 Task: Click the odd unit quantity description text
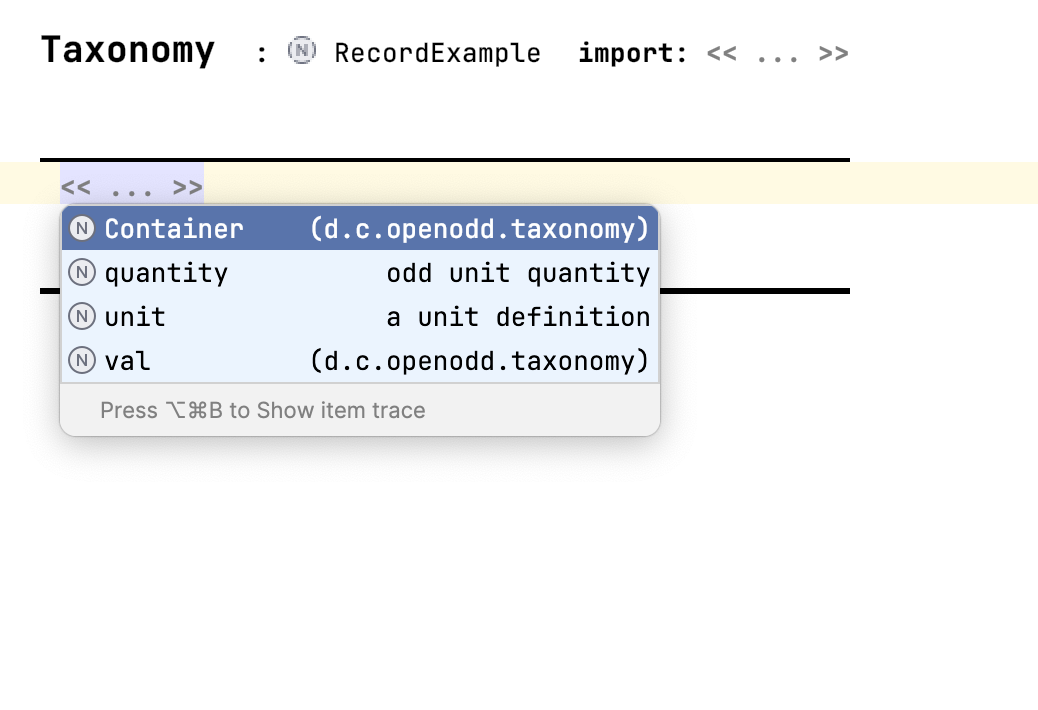[518, 272]
